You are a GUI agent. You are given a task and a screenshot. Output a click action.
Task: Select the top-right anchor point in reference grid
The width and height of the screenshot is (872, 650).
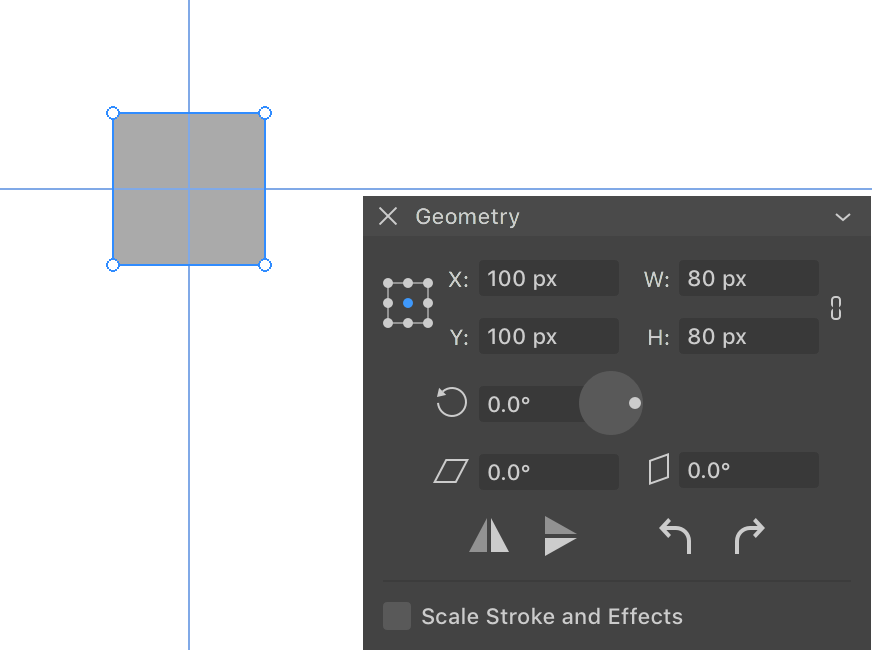click(x=428, y=284)
